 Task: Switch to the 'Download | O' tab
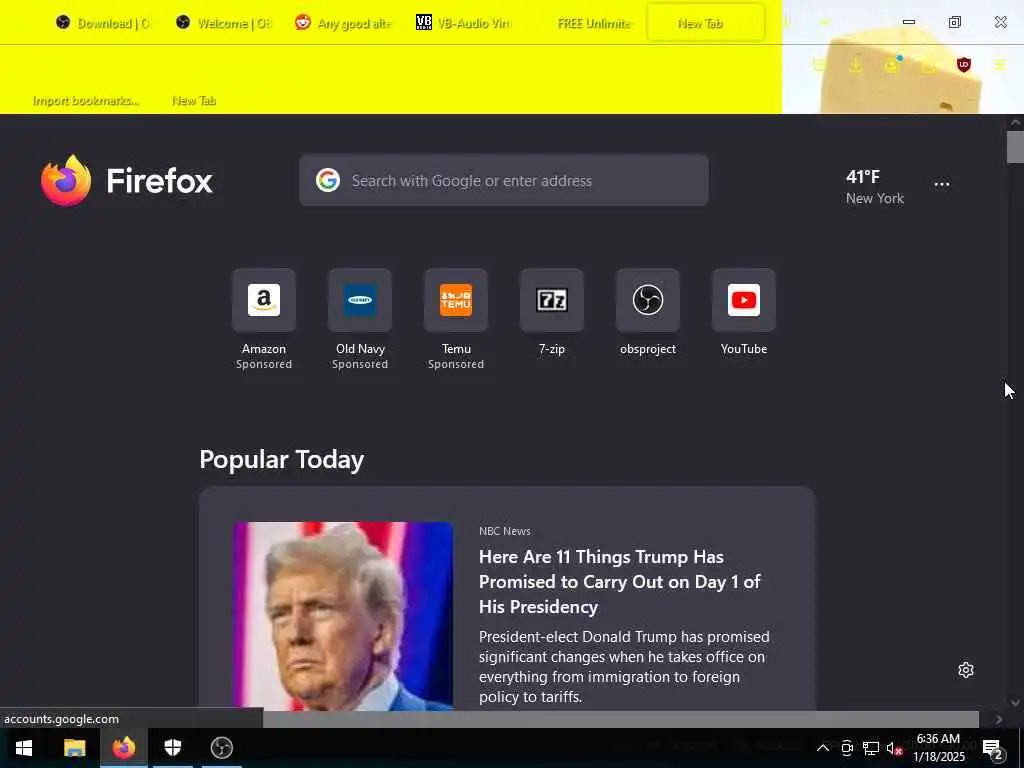(102, 23)
